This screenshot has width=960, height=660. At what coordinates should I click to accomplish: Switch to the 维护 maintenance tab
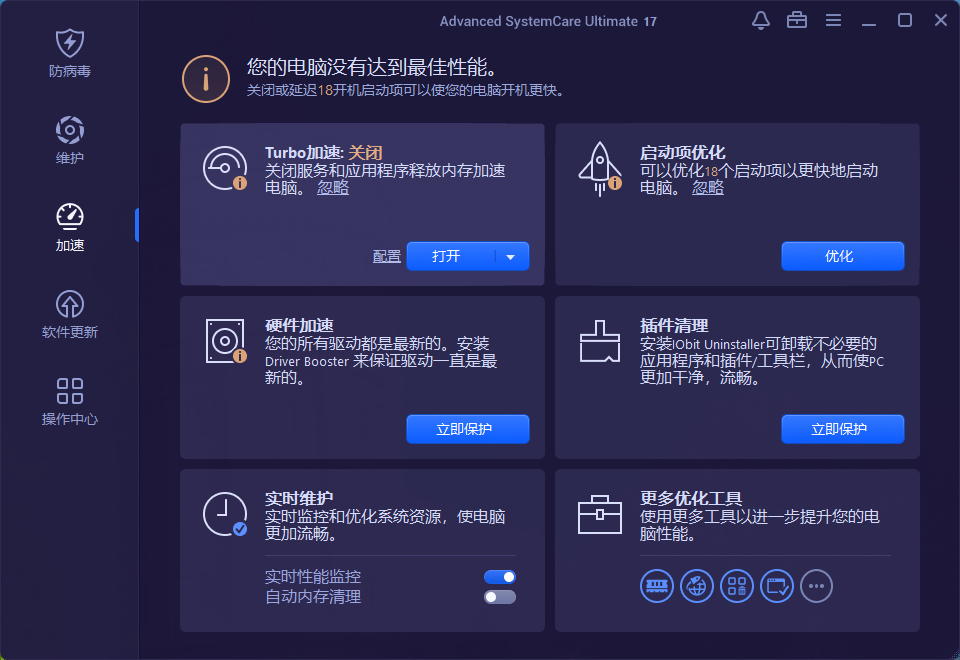70,140
